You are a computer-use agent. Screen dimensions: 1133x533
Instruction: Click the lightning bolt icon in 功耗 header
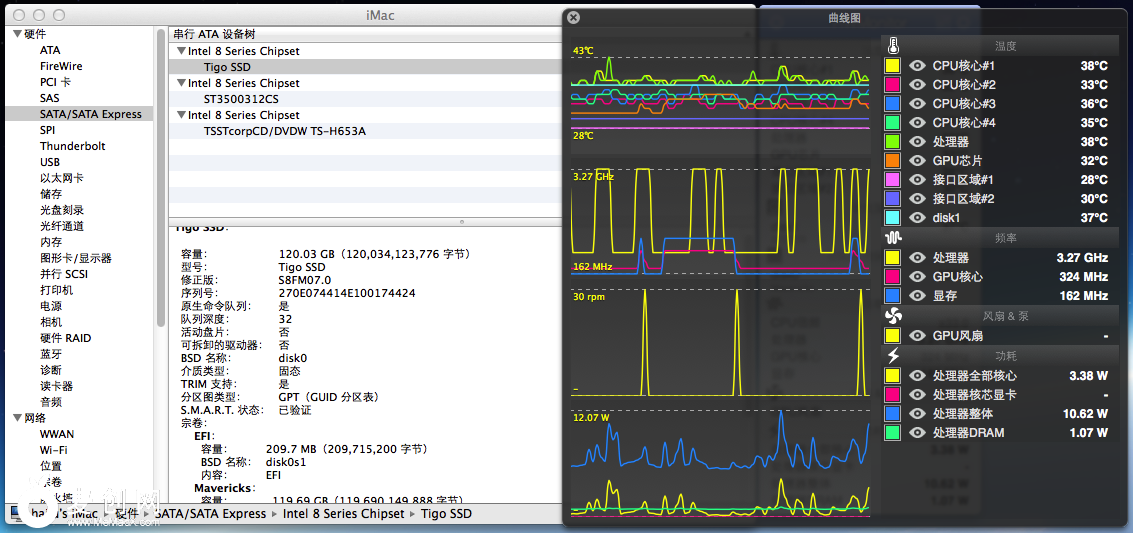pyautogui.click(x=893, y=355)
